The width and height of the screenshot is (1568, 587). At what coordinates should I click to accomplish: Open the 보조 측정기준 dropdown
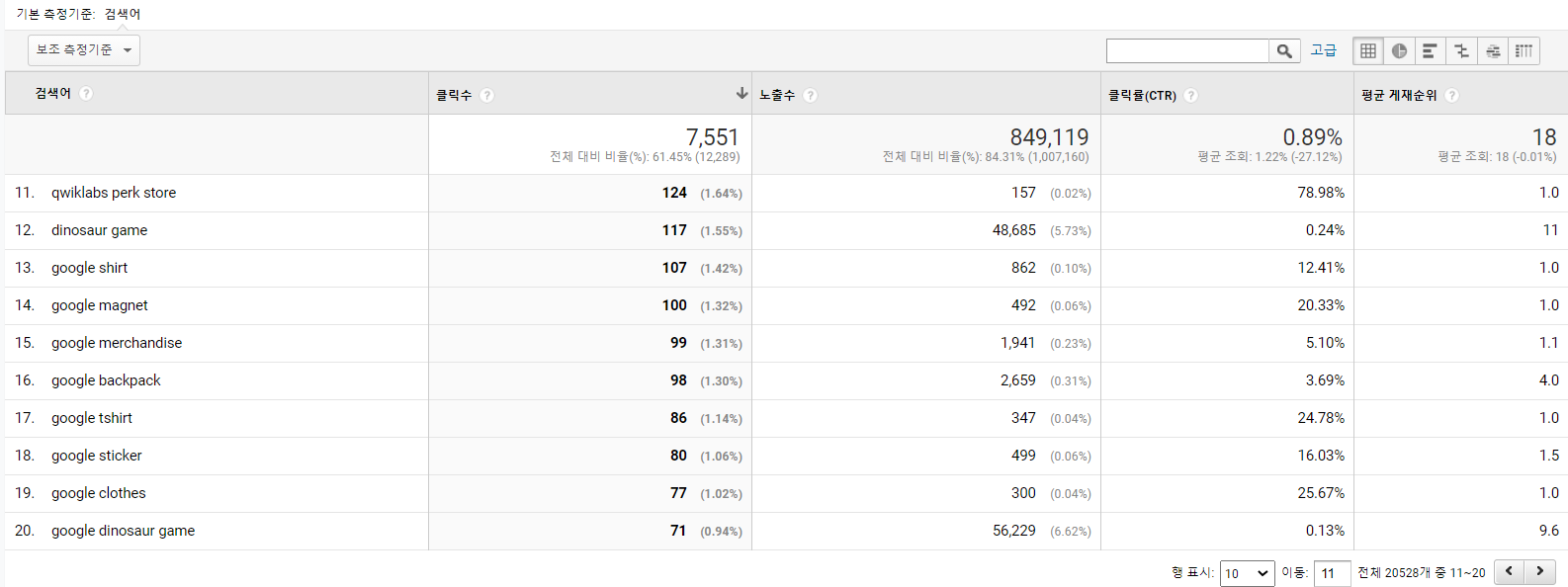(x=84, y=50)
